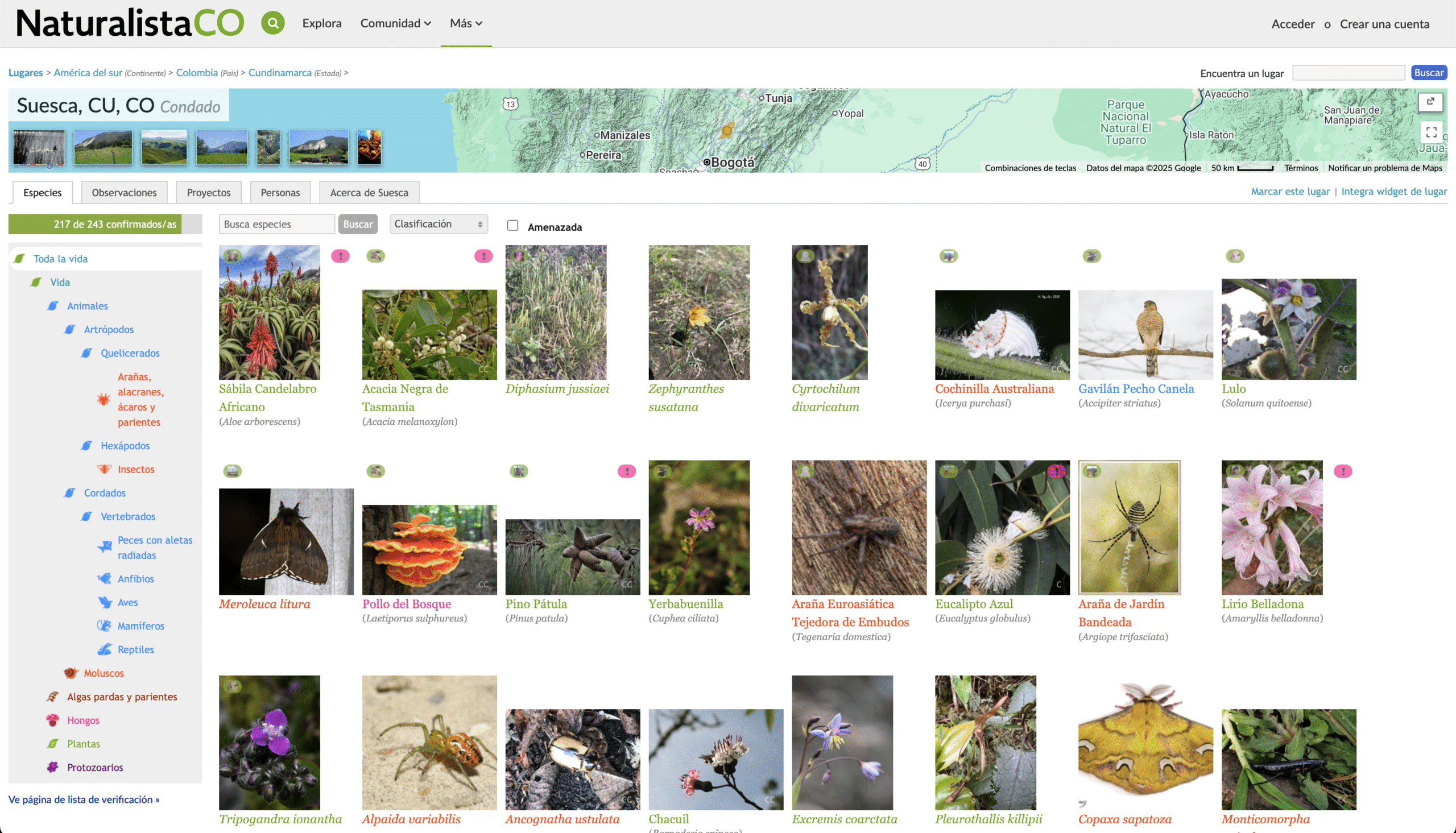Open the Clasificación dropdown
The image size is (1456, 833).
pos(439,224)
